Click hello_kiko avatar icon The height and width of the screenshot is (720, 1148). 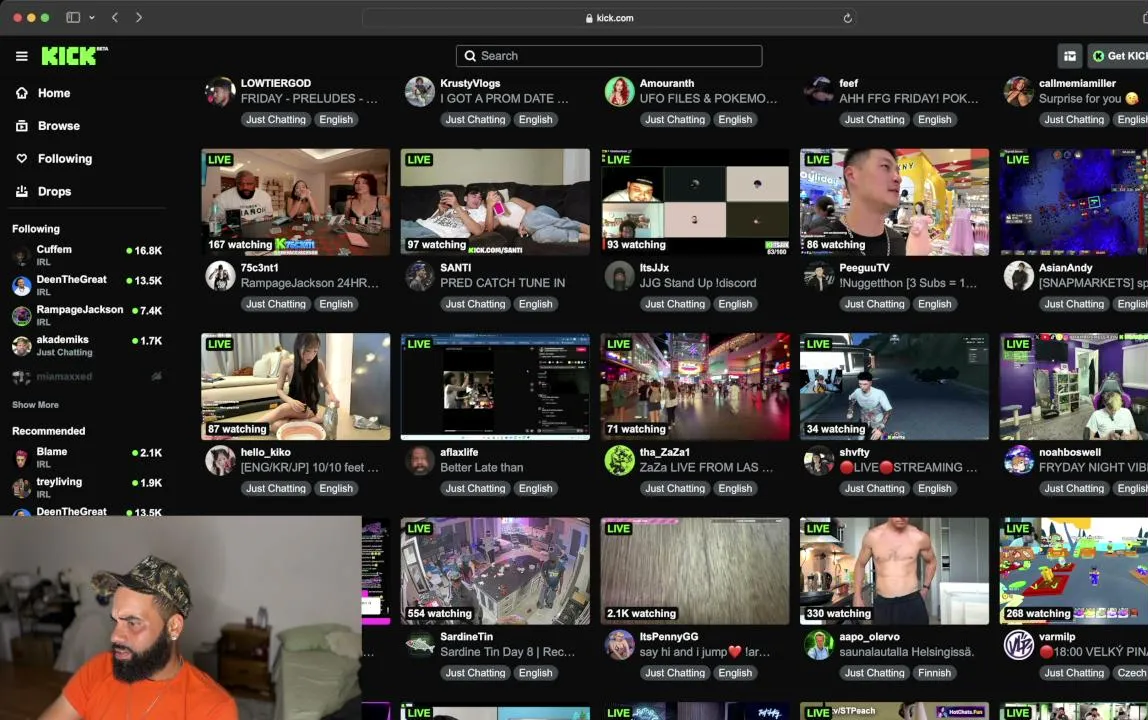[x=220, y=461]
